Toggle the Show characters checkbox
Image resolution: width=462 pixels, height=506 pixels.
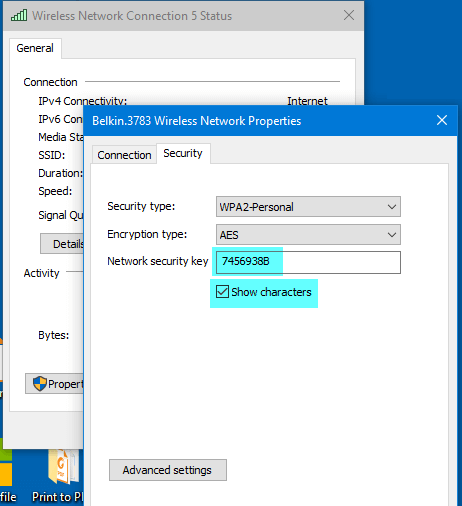222,292
